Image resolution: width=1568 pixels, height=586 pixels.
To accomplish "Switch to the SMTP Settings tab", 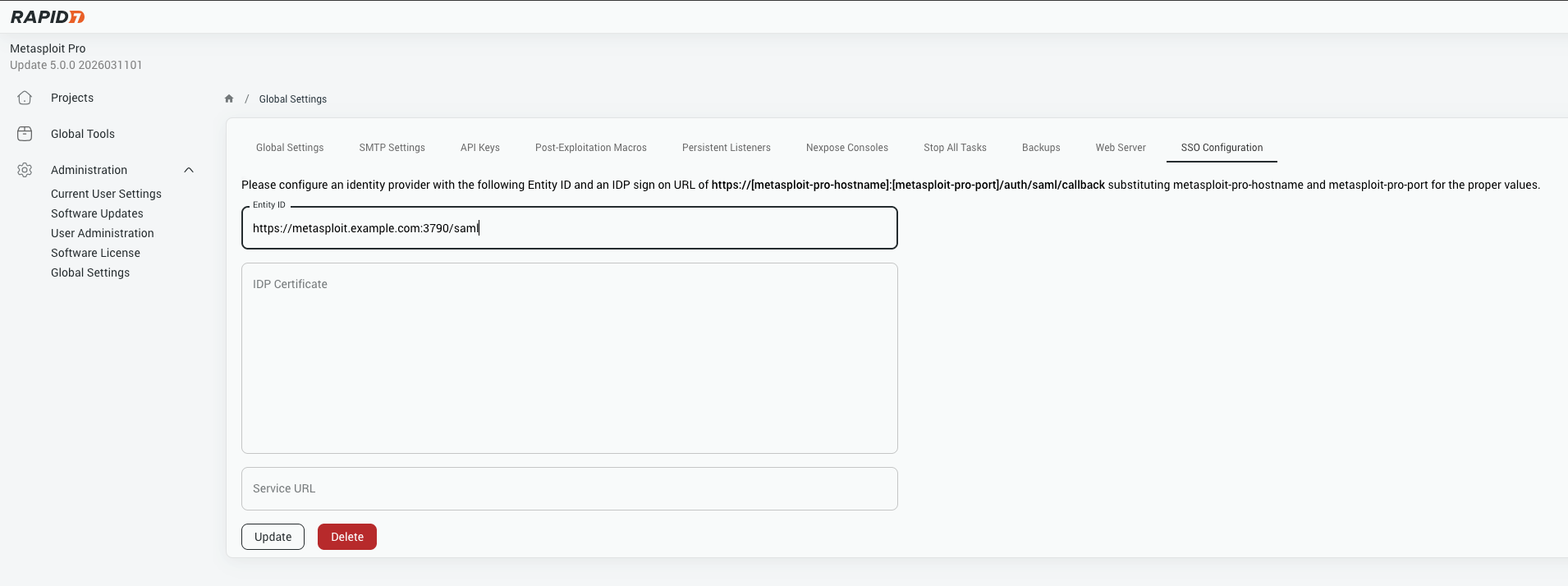I will click(x=392, y=148).
